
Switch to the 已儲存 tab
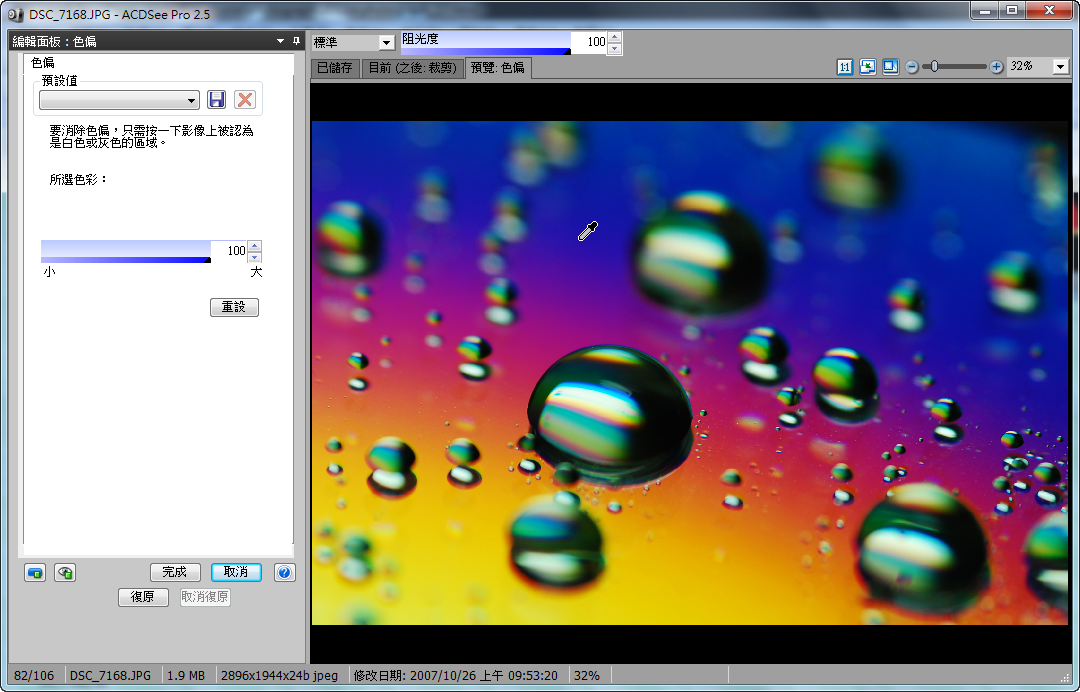pos(334,68)
